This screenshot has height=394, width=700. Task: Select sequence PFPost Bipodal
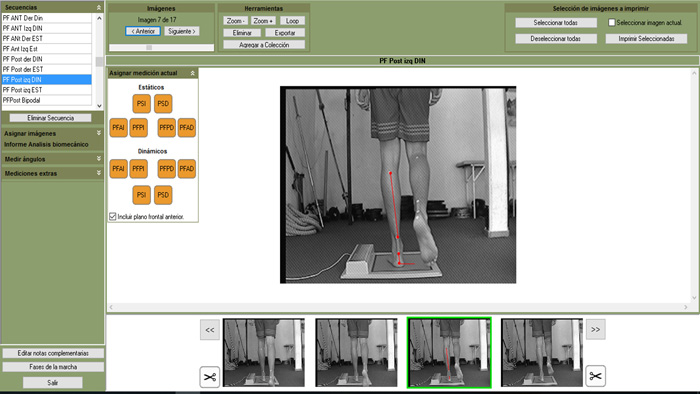click(46, 100)
